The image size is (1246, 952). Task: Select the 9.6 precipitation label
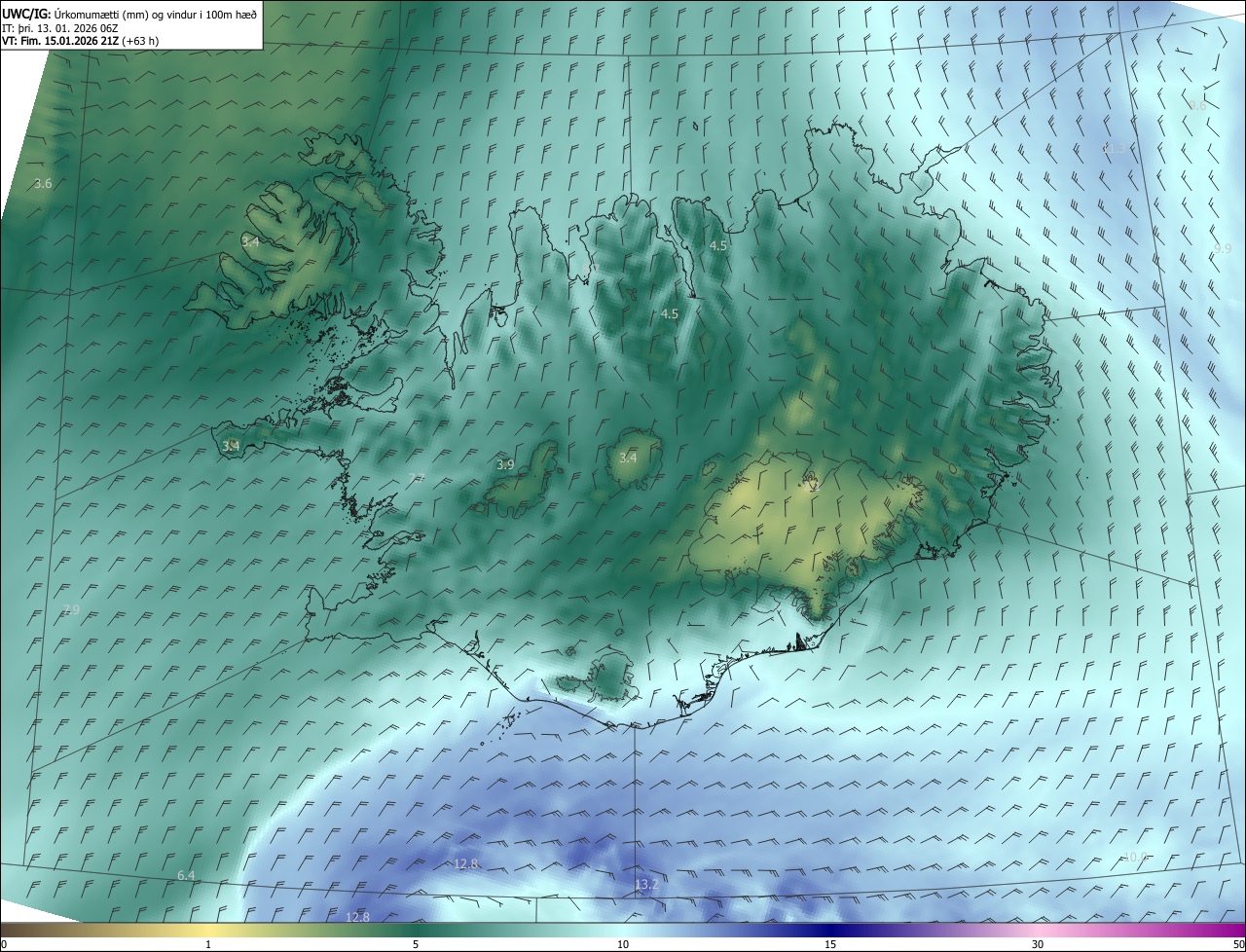pos(1197,106)
